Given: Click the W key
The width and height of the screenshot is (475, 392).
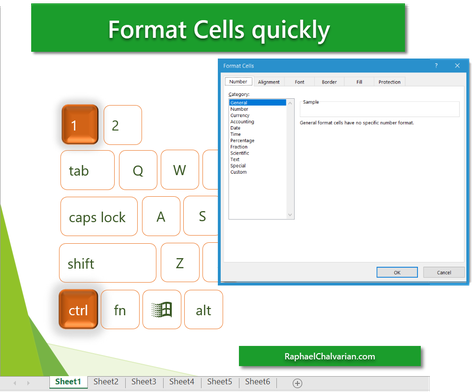Looking at the screenshot, I should (x=180, y=170).
